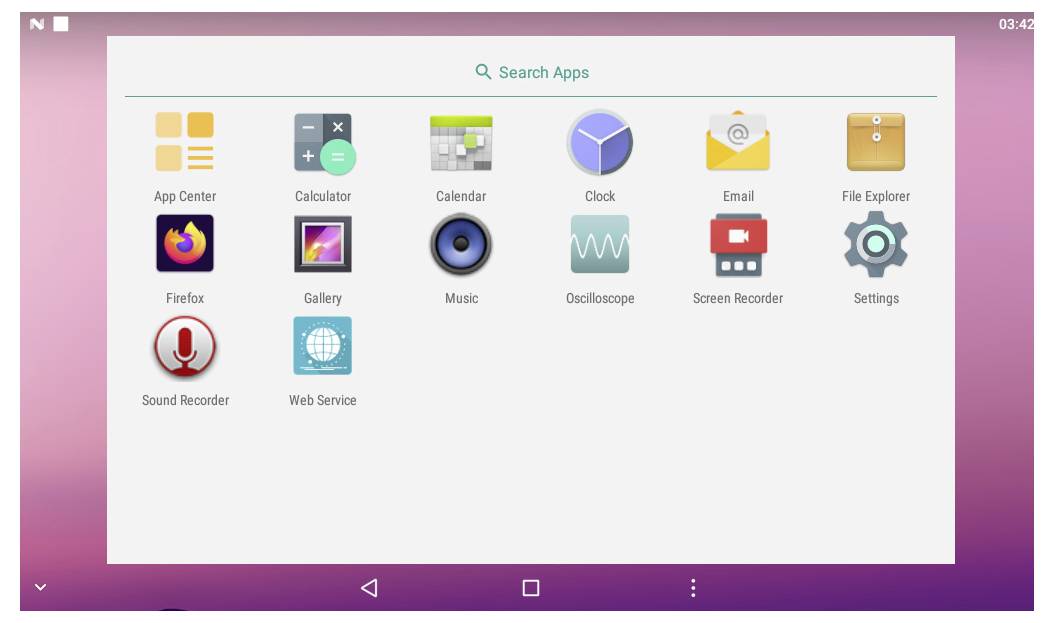Launch the Calculator app
1054x623 pixels.
[322, 142]
